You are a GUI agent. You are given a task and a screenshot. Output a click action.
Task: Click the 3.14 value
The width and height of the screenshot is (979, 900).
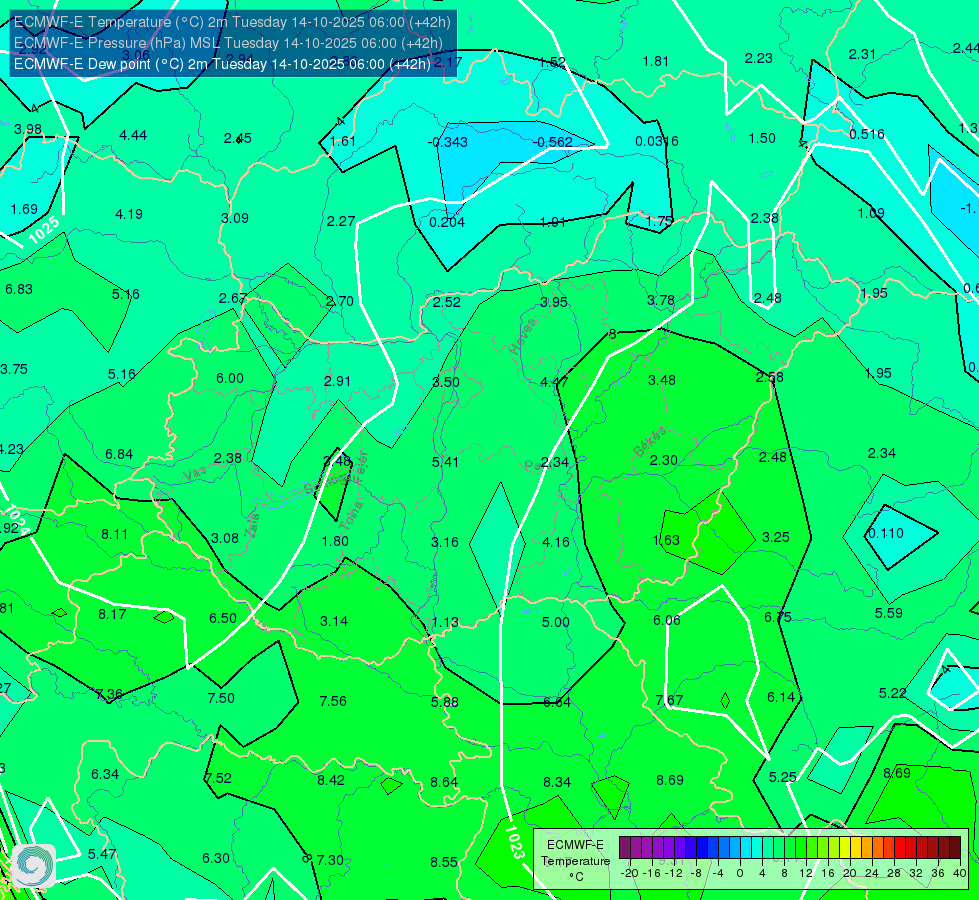(x=334, y=621)
